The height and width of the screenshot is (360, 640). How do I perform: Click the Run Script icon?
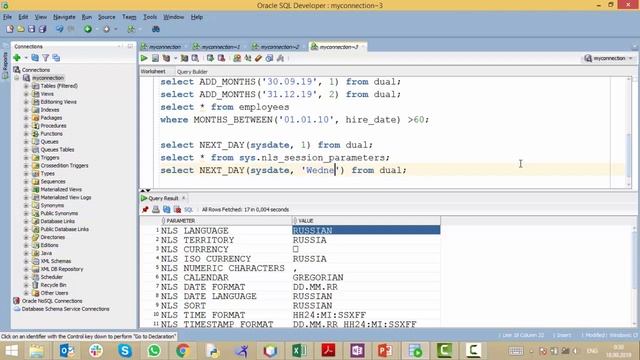[155, 58]
